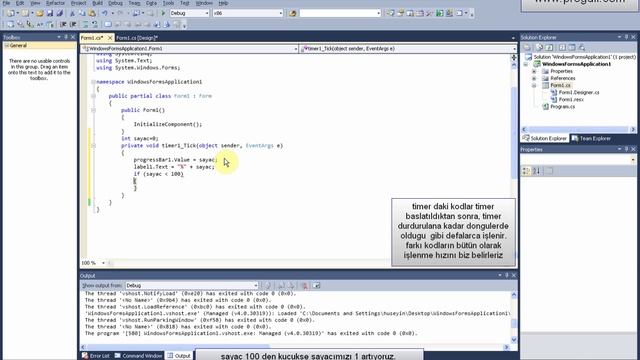The width and height of the screenshot is (640, 360).
Task: Click the Toggle bookmark icon in text toolbar
Action: [x=108, y=24]
